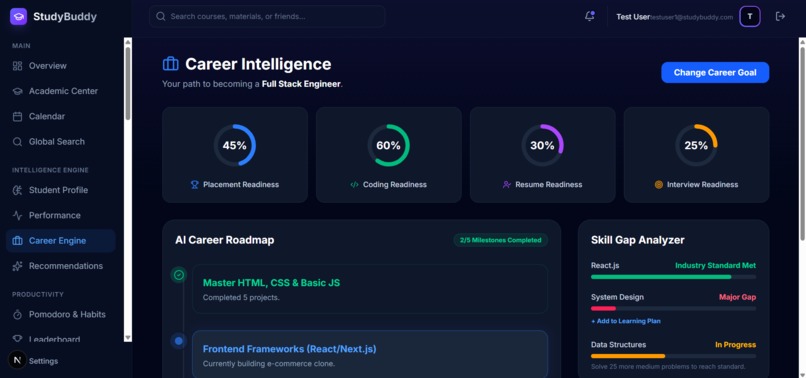Click Currently building e-commerce clone text
Viewport: 806px width, 378px height.
pyautogui.click(x=269, y=364)
